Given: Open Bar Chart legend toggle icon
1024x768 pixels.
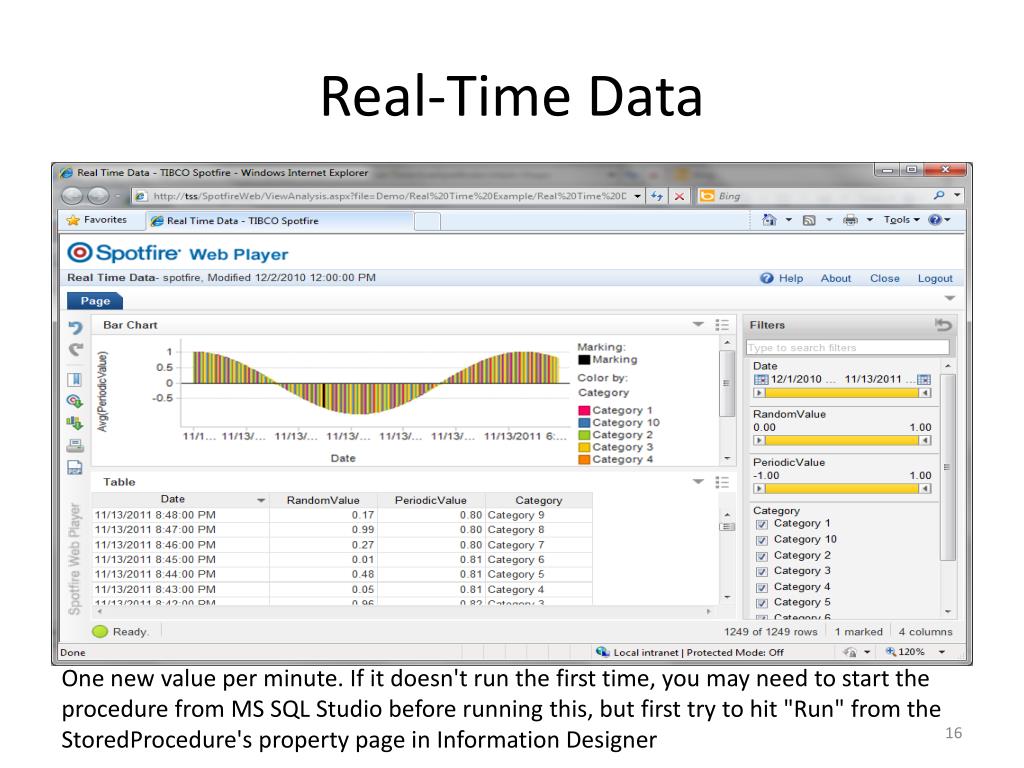Looking at the screenshot, I should coord(722,325).
